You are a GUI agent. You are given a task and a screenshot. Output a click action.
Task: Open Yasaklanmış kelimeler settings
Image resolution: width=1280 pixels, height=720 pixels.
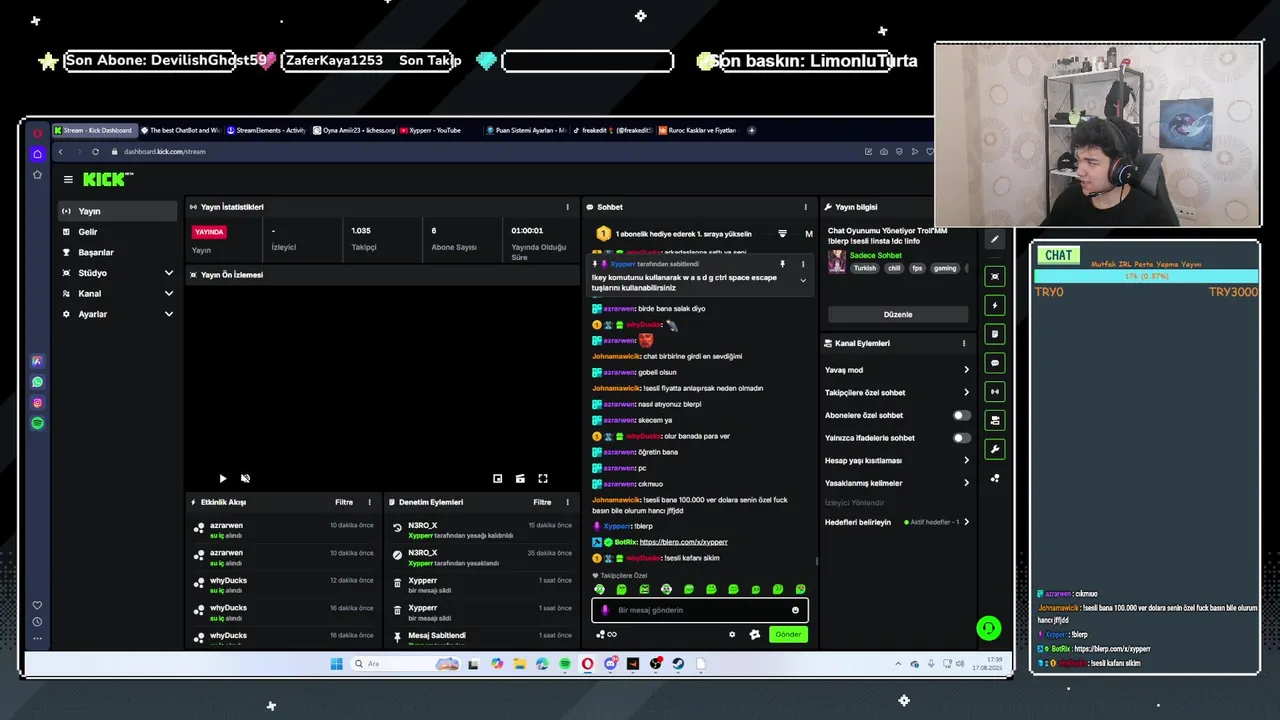897,483
